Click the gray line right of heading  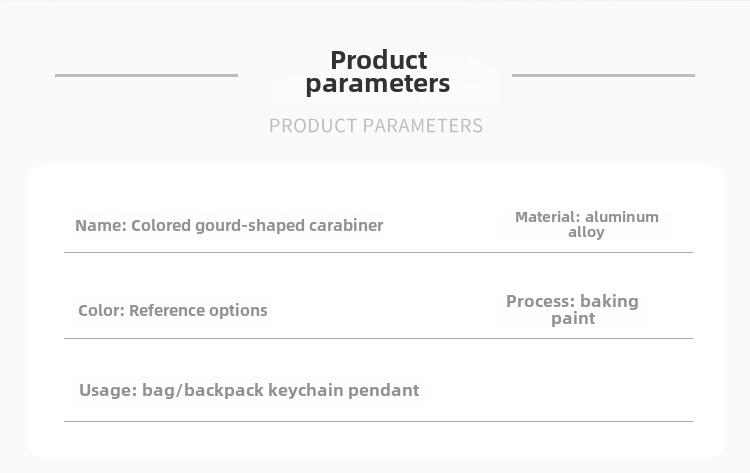[603, 75]
